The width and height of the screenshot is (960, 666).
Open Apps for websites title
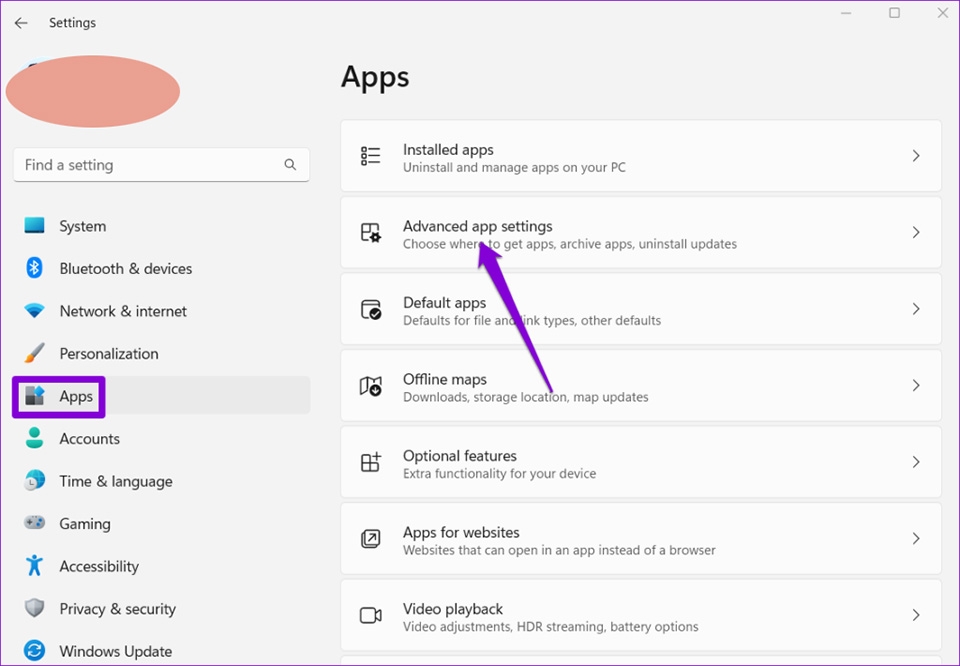(x=461, y=532)
